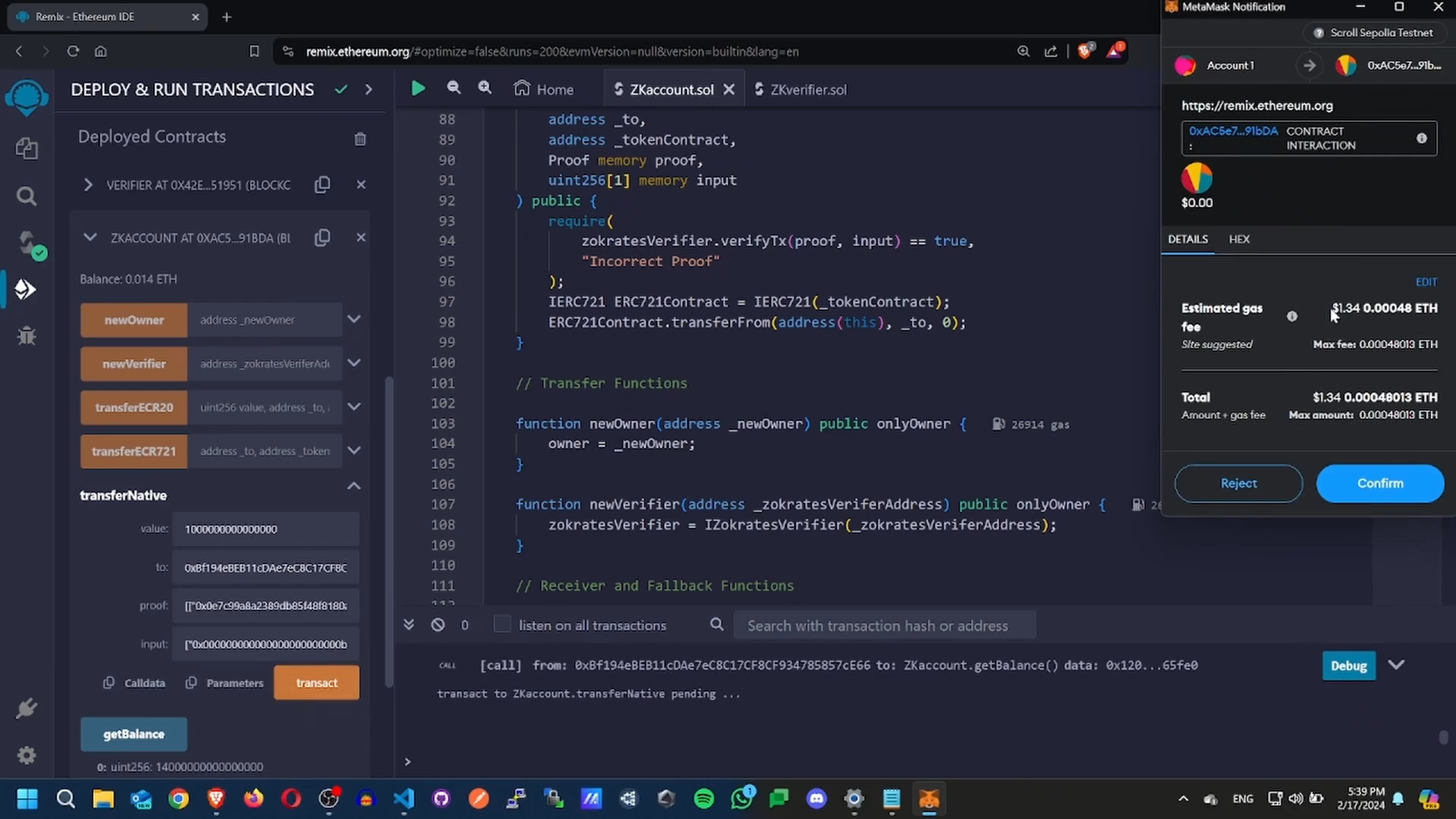Open the Remix logo home icon
The image size is (1456, 819).
pos(27,98)
